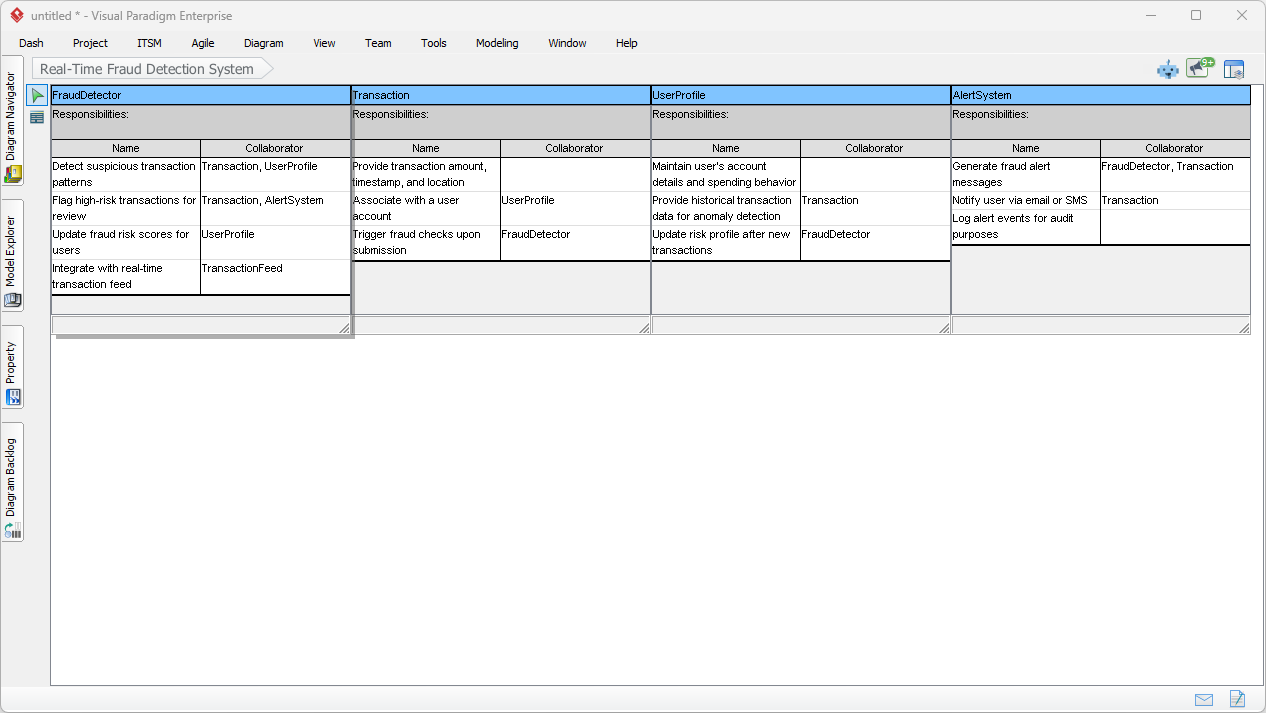
Task: Open the AI assistant chatbot icon
Action: pos(1167,69)
